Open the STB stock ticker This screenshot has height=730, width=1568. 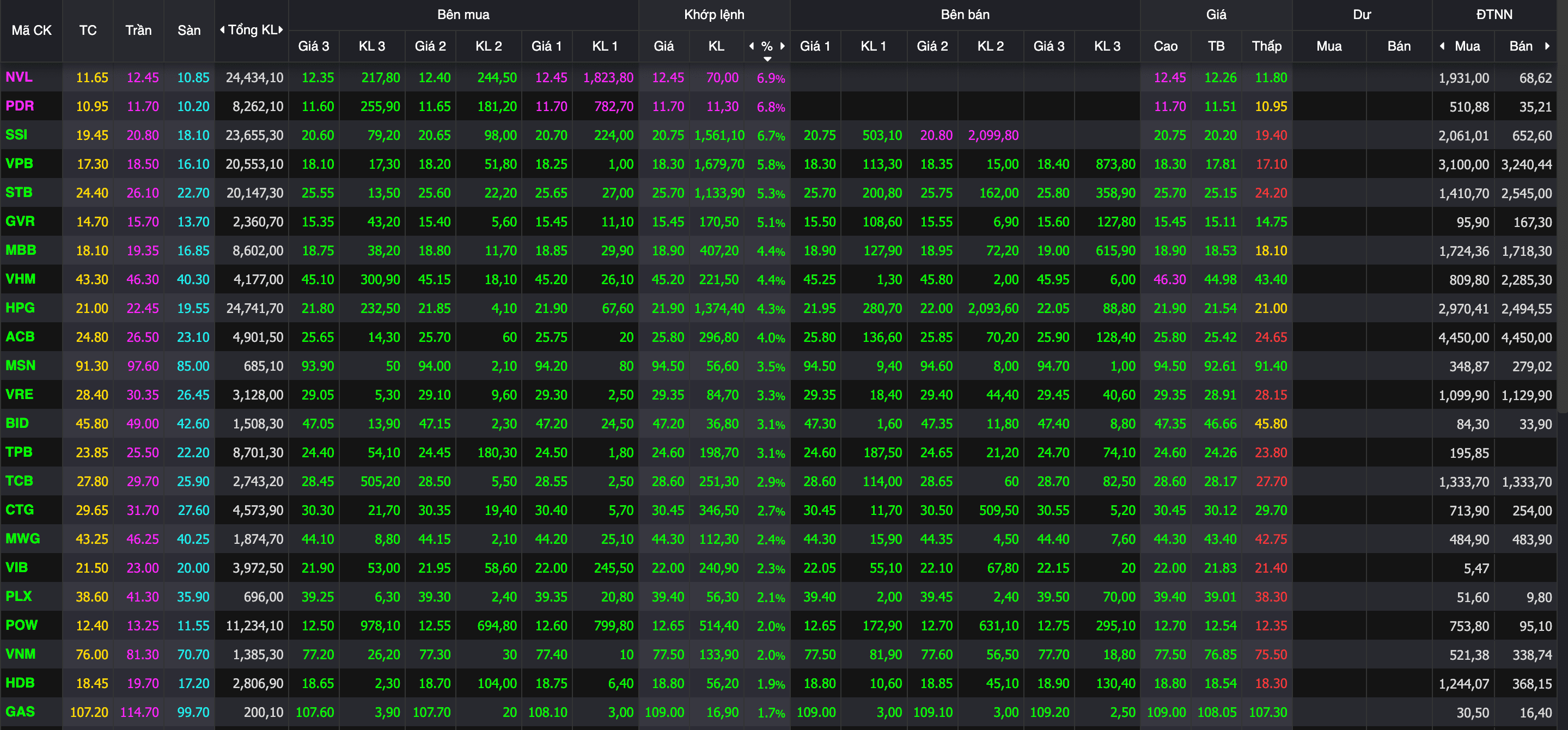tap(19, 193)
